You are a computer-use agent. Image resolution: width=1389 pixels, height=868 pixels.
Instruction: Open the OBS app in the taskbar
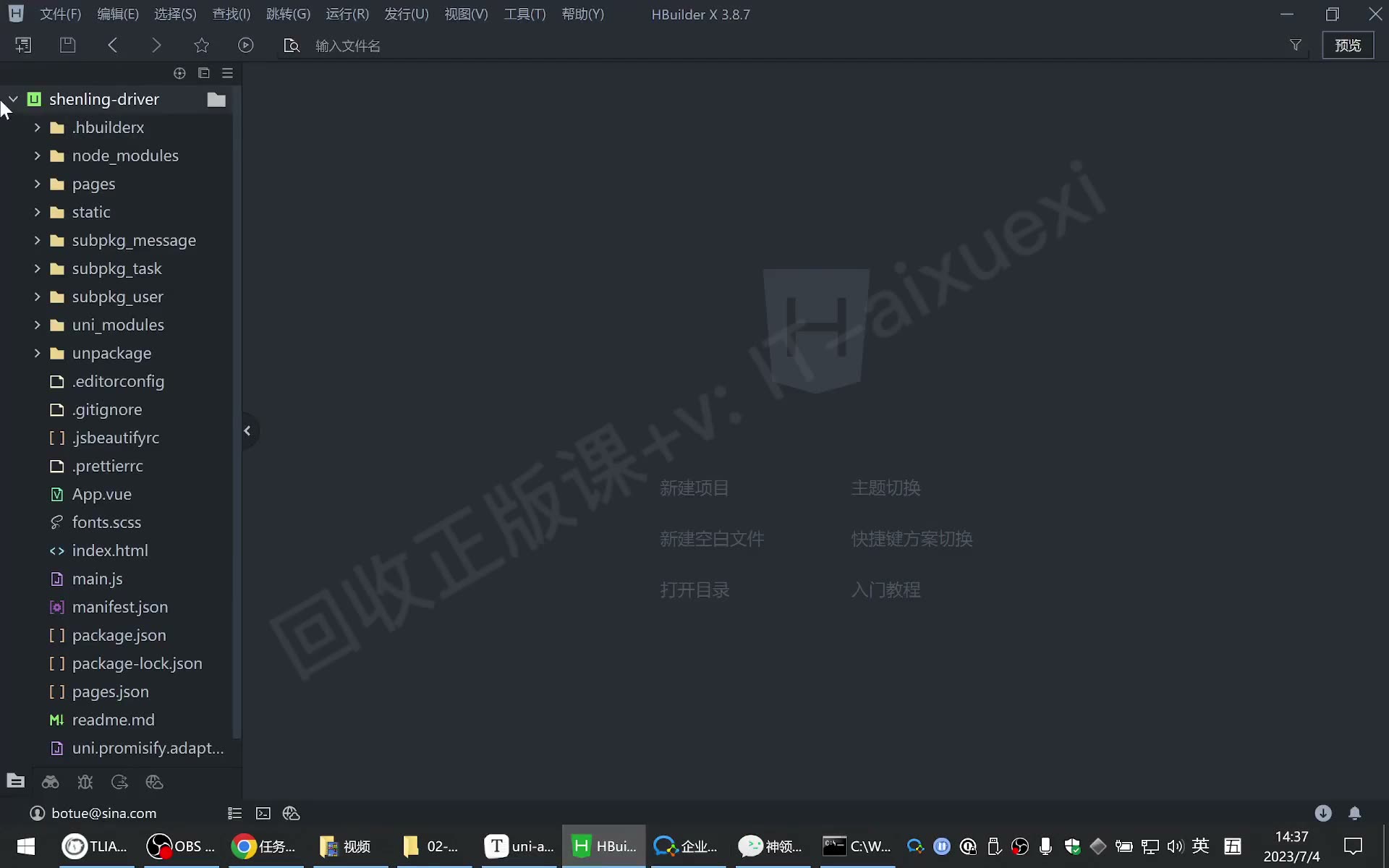tap(180, 846)
